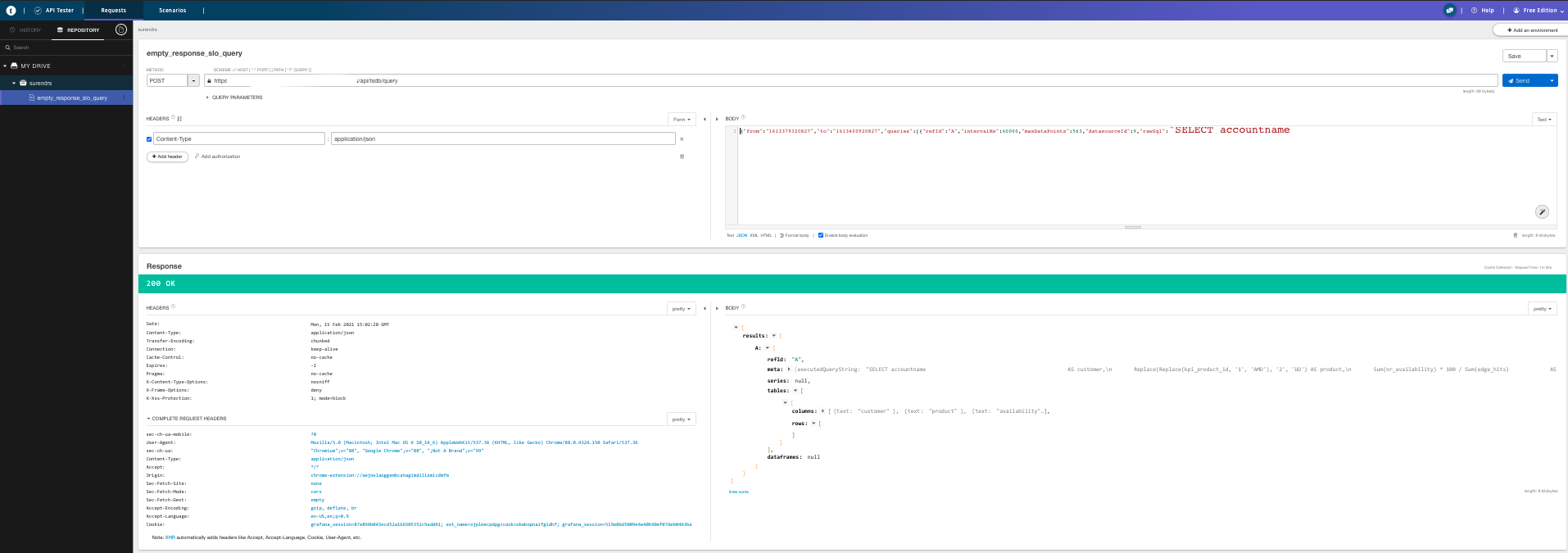Click the circular document icon beside Repository tab
The width and height of the screenshot is (1568, 553).
click(121, 29)
